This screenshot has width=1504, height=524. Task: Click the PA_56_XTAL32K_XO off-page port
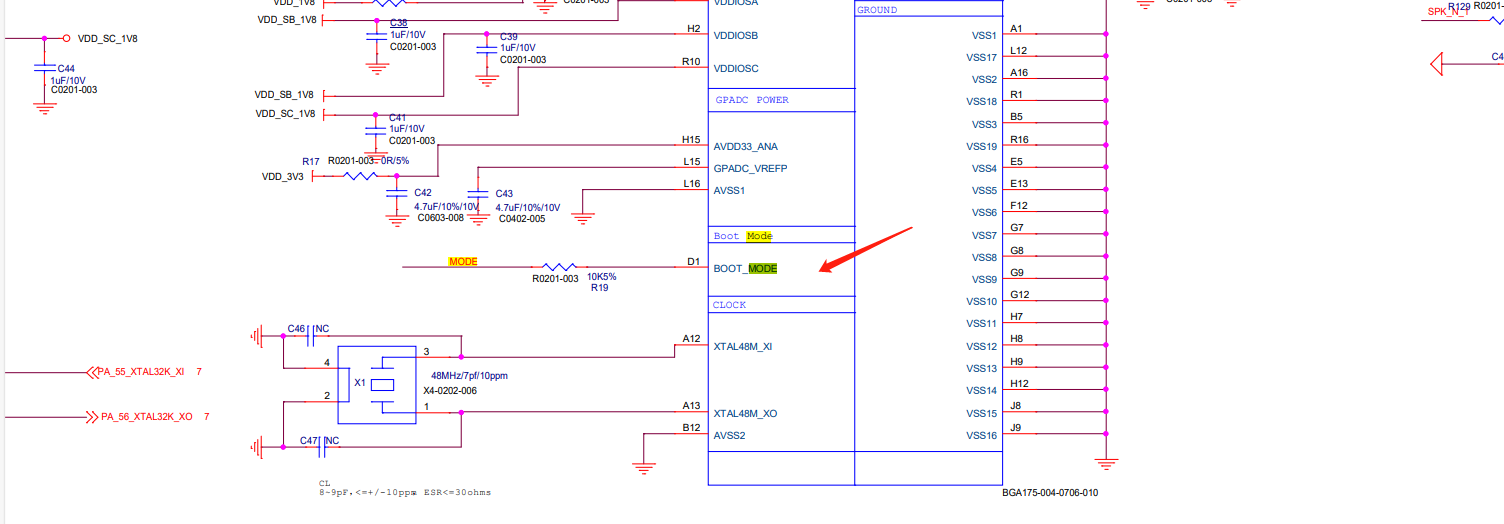pyautogui.click(x=144, y=416)
